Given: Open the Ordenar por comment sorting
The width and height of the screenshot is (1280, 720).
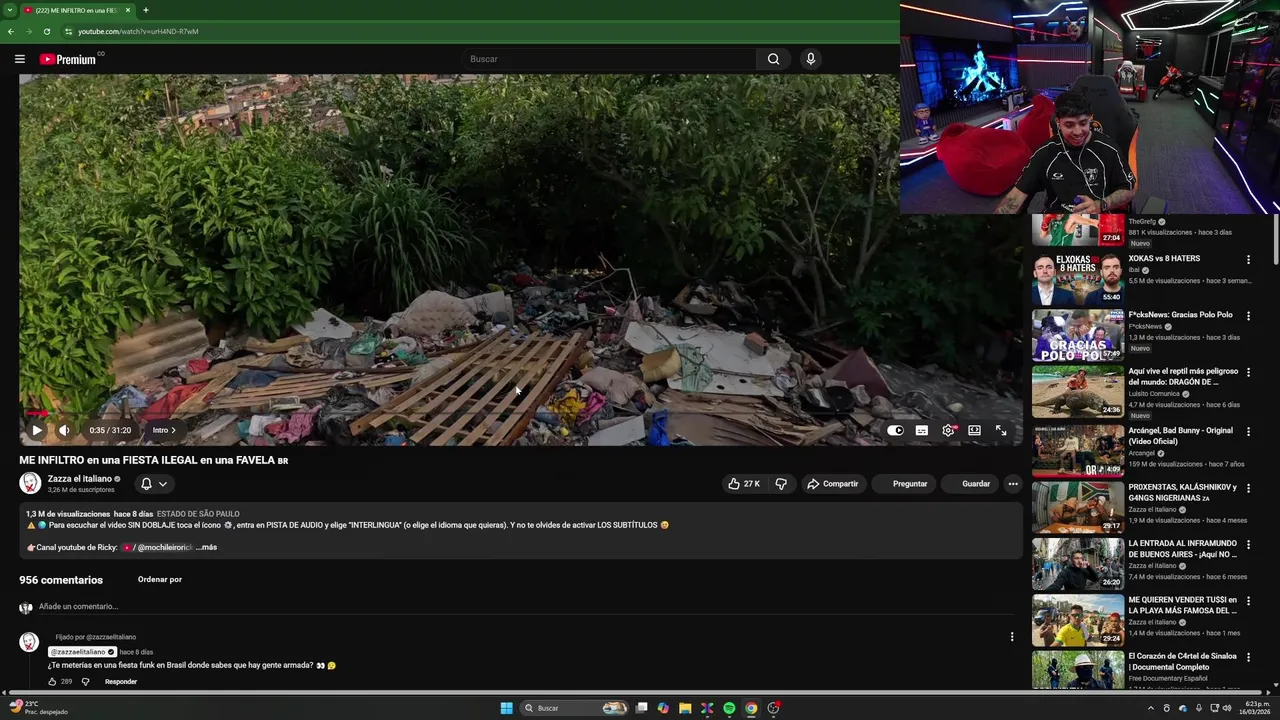Looking at the screenshot, I should [x=160, y=580].
